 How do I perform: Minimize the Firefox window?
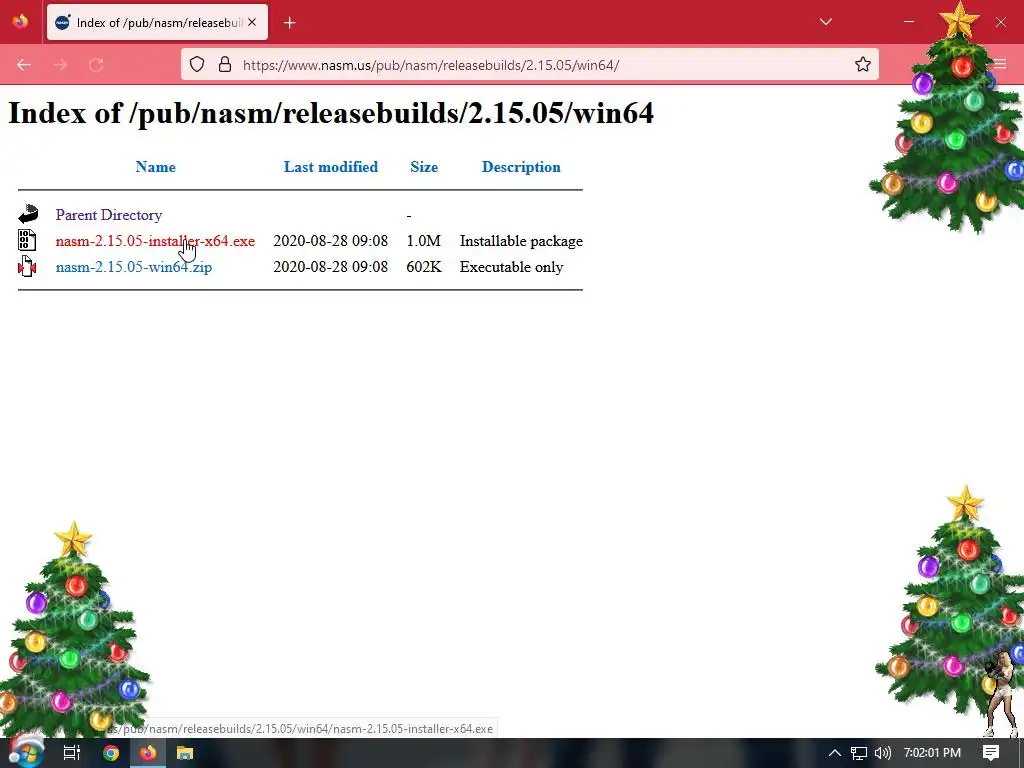908,22
